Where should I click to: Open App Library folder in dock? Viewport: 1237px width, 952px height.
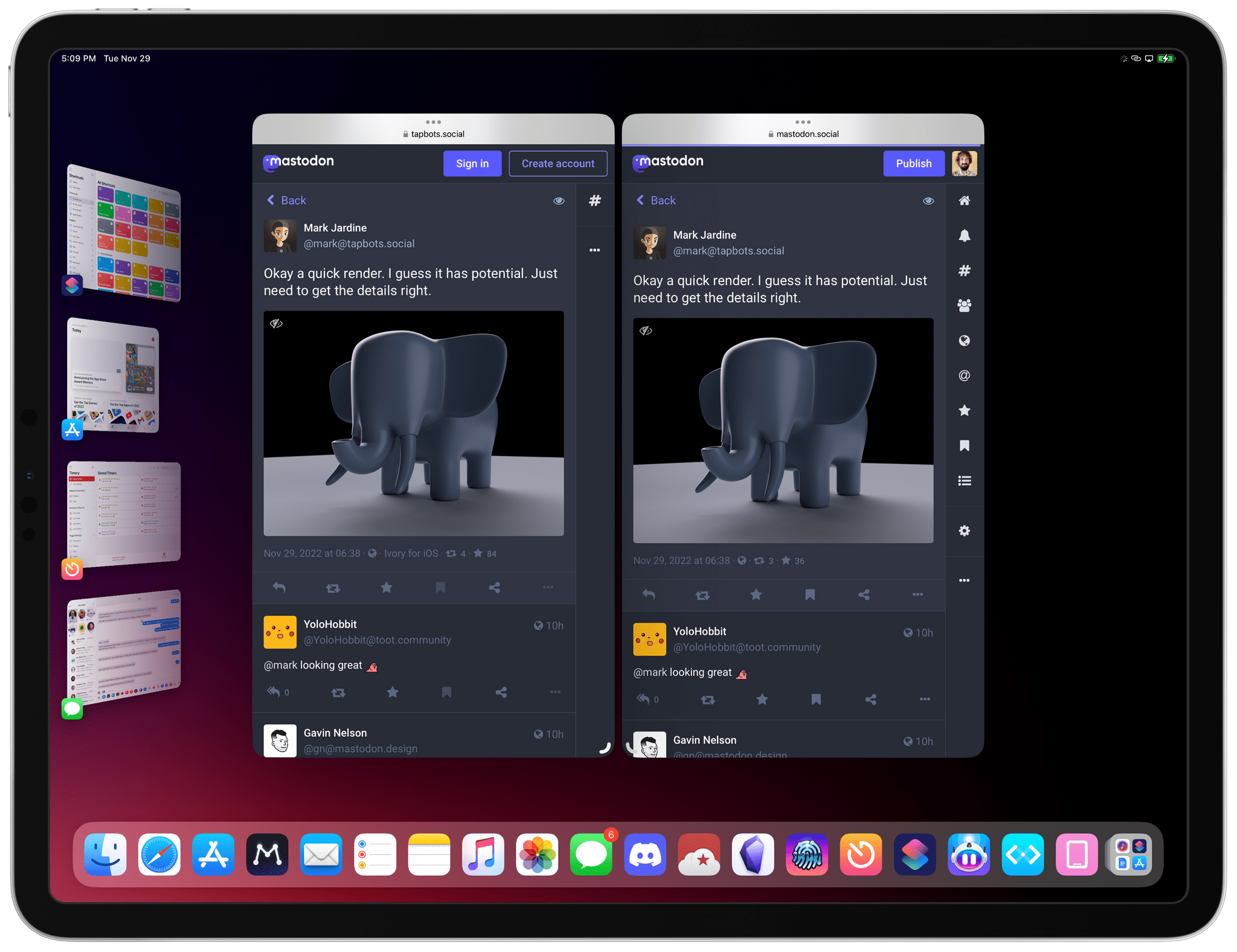click(1131, 854)
